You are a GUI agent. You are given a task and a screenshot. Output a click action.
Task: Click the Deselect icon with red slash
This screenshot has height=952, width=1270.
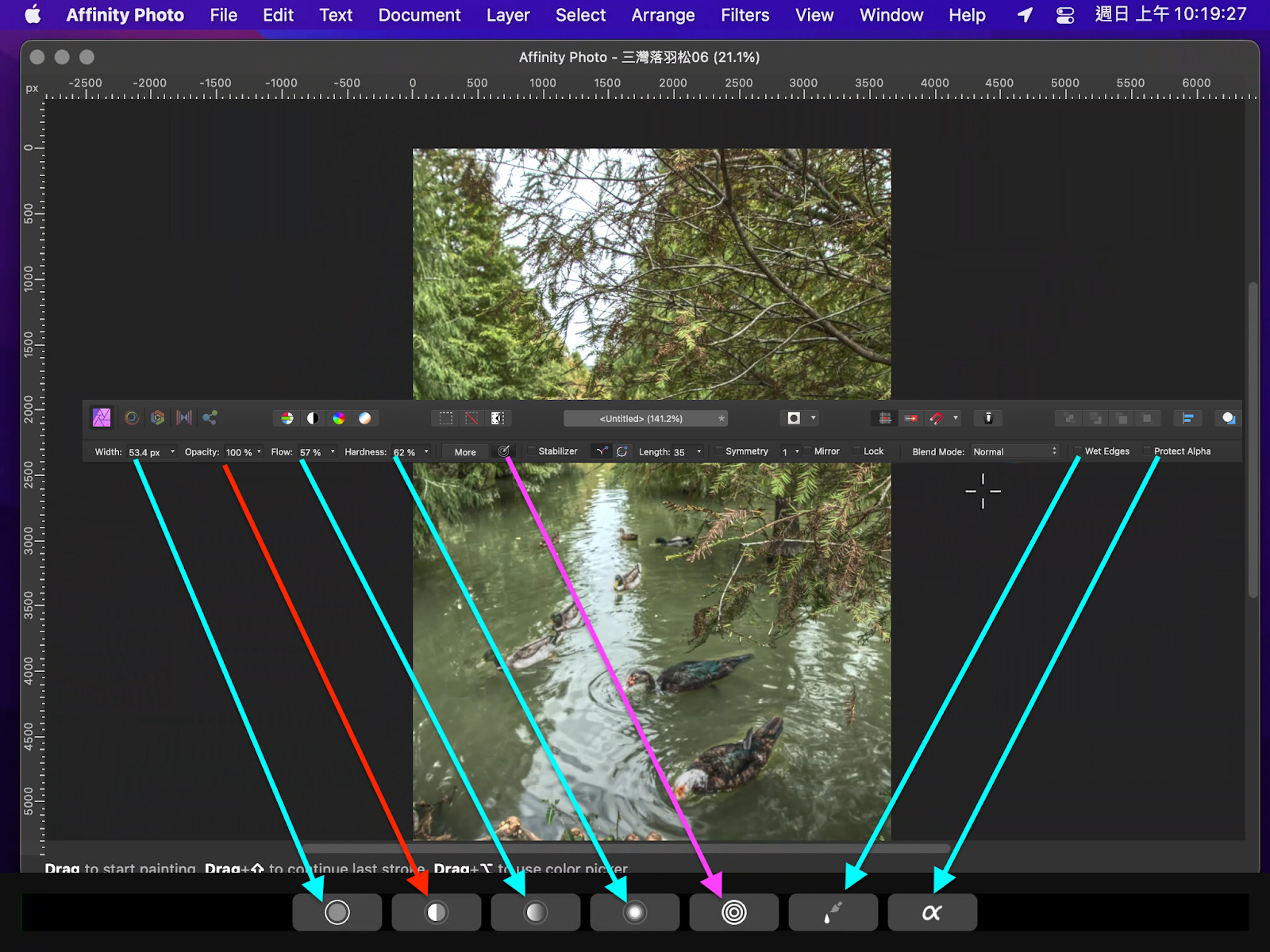click(x=471, y=418)
